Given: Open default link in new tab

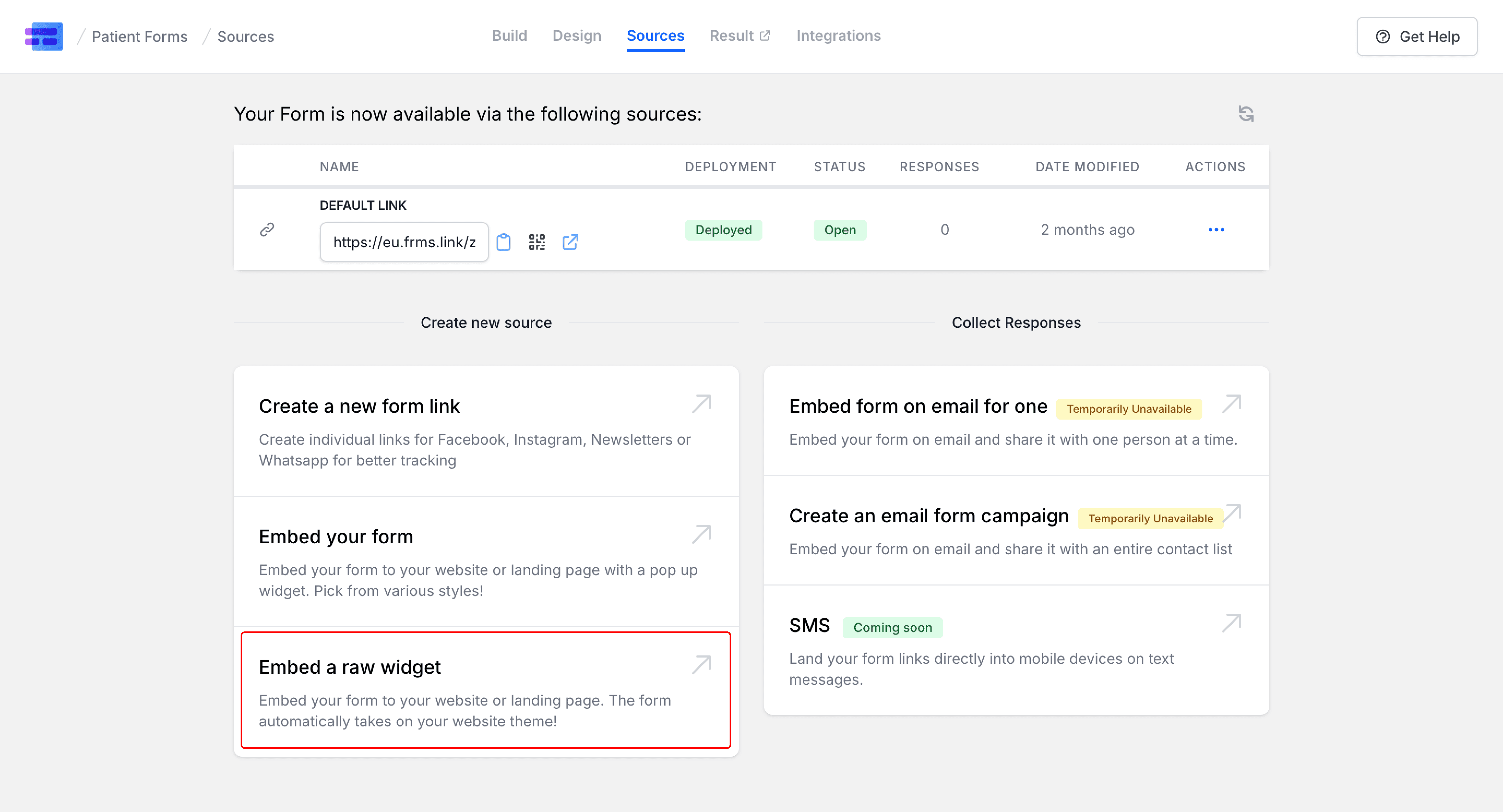Looking at the screenshot, I should point(570,242).
